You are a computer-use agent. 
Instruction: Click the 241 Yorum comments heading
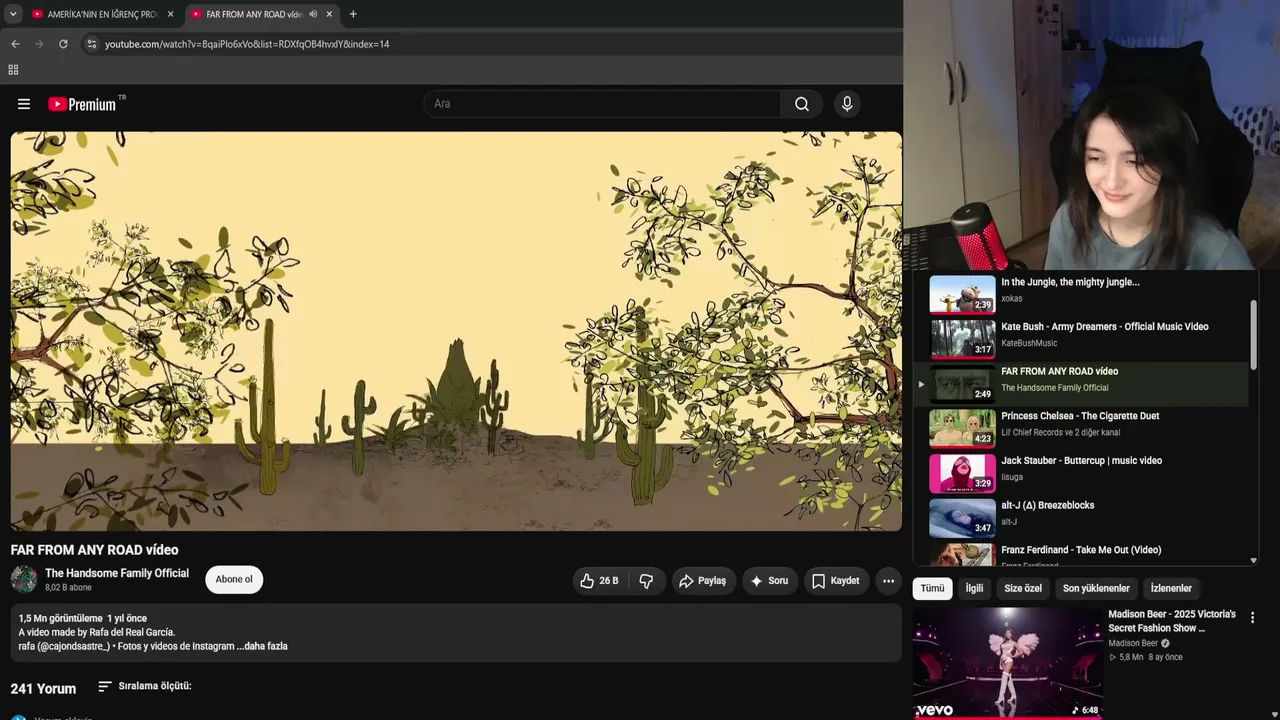click(x=43, y=689)
